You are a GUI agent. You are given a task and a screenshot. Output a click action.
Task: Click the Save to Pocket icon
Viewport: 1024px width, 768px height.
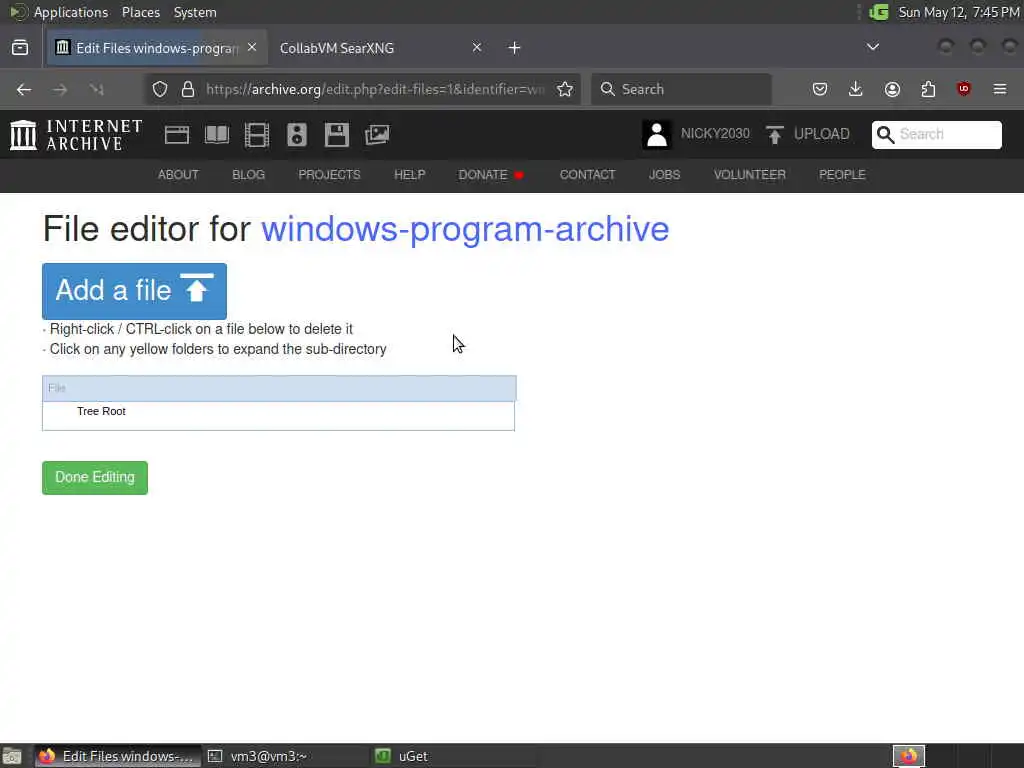[x=820, y=89]
